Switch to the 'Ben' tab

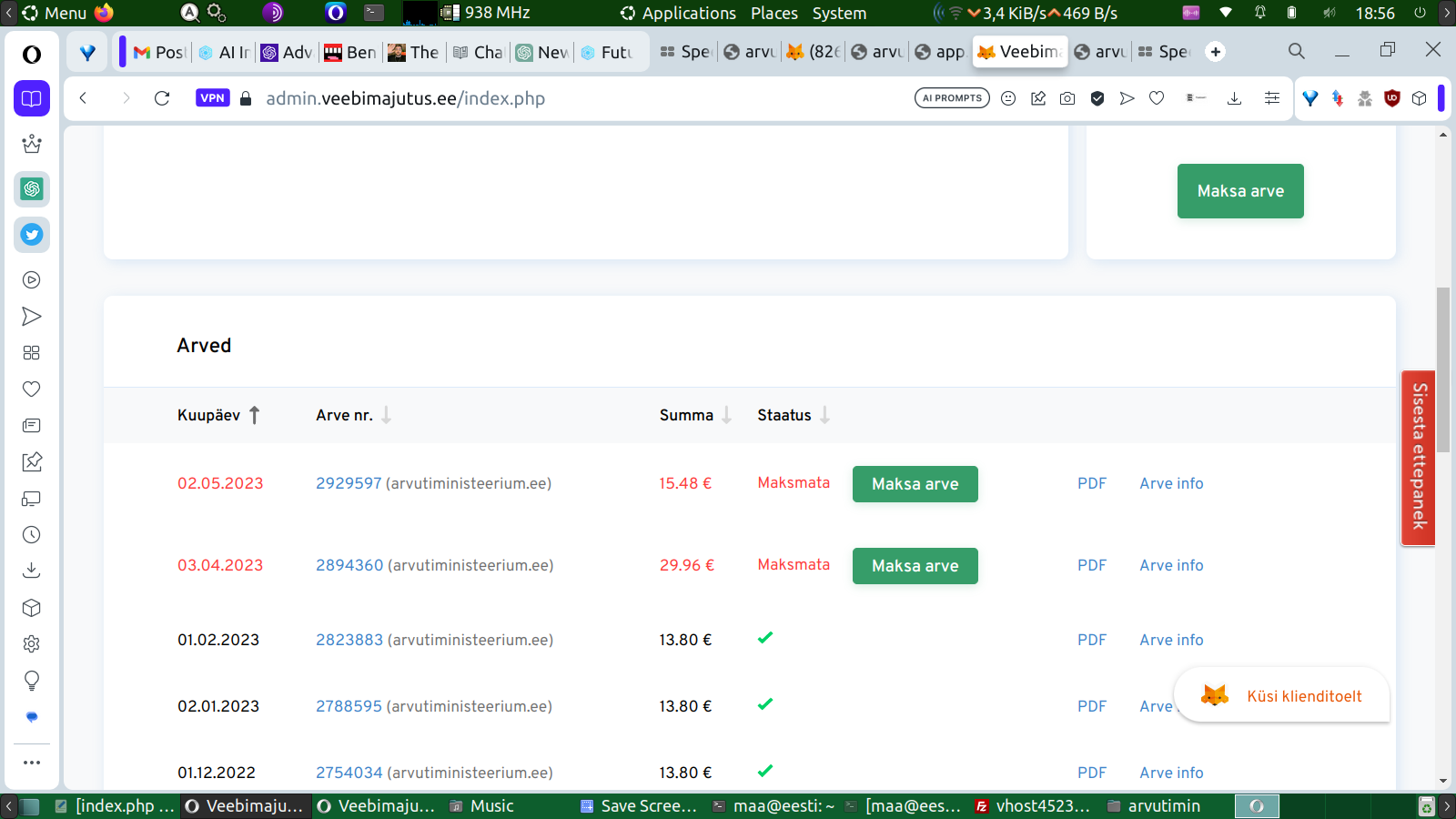350,52
